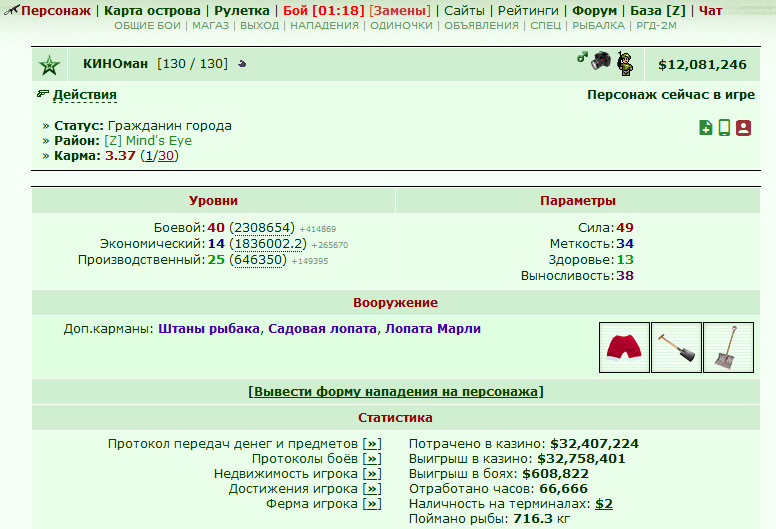Click the terminals cash $2 link

(x=604, y=504)
